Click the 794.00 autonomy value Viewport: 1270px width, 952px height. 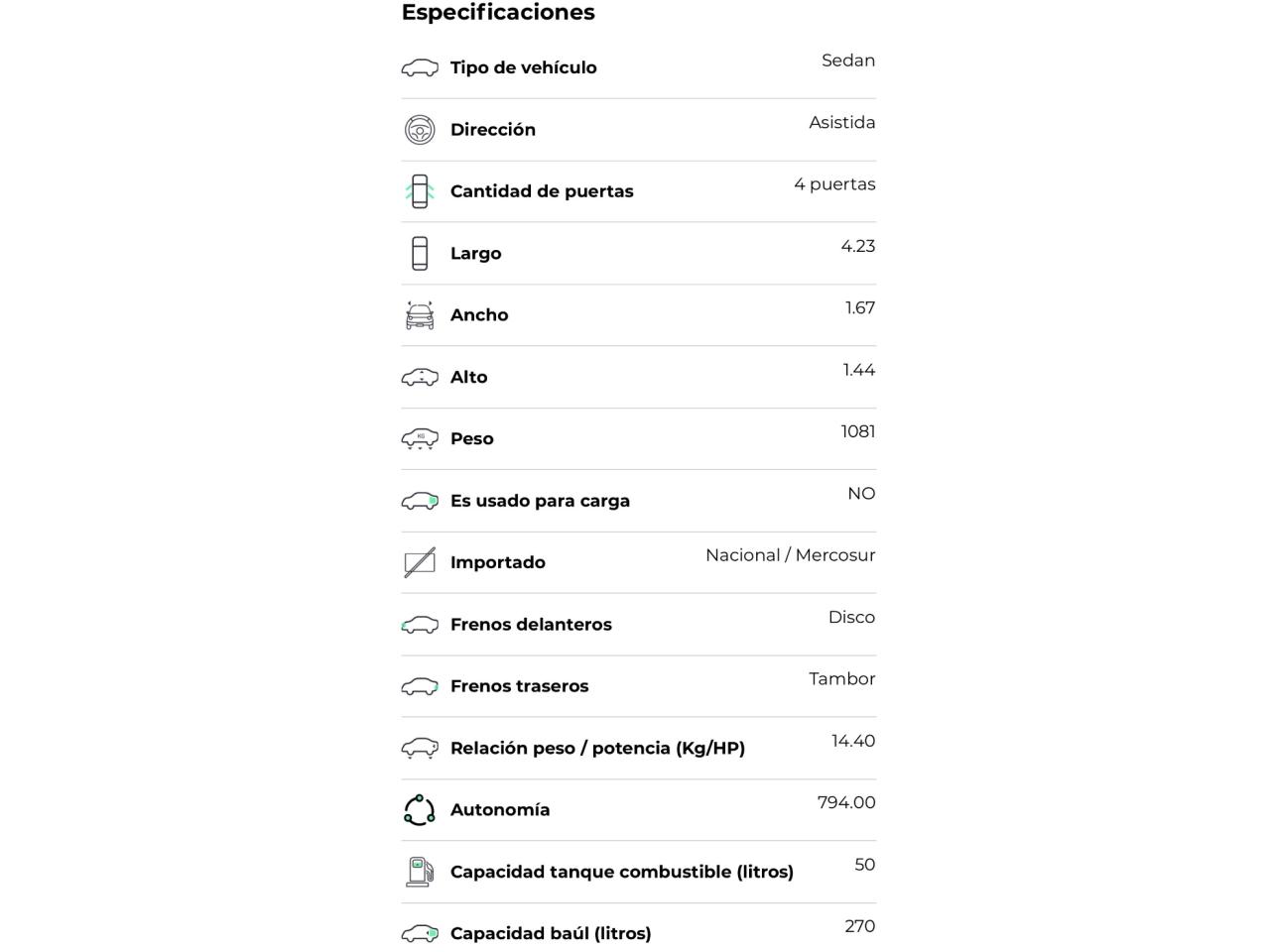(x=846, y=802)
